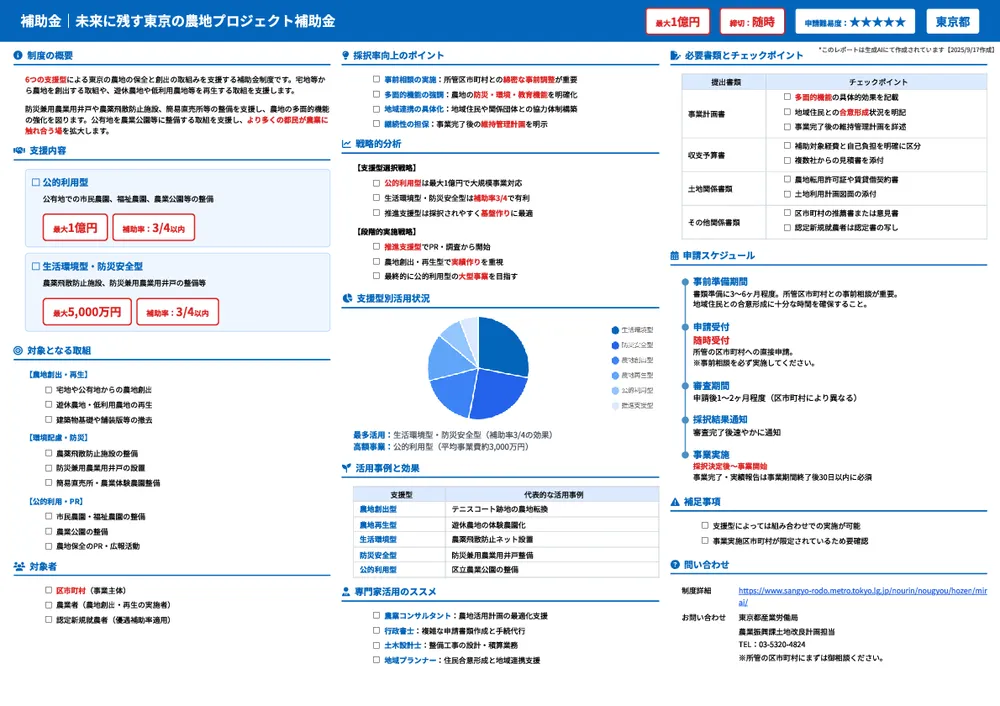Click the chart icon next to 戦略的分析

pos(349,146)
